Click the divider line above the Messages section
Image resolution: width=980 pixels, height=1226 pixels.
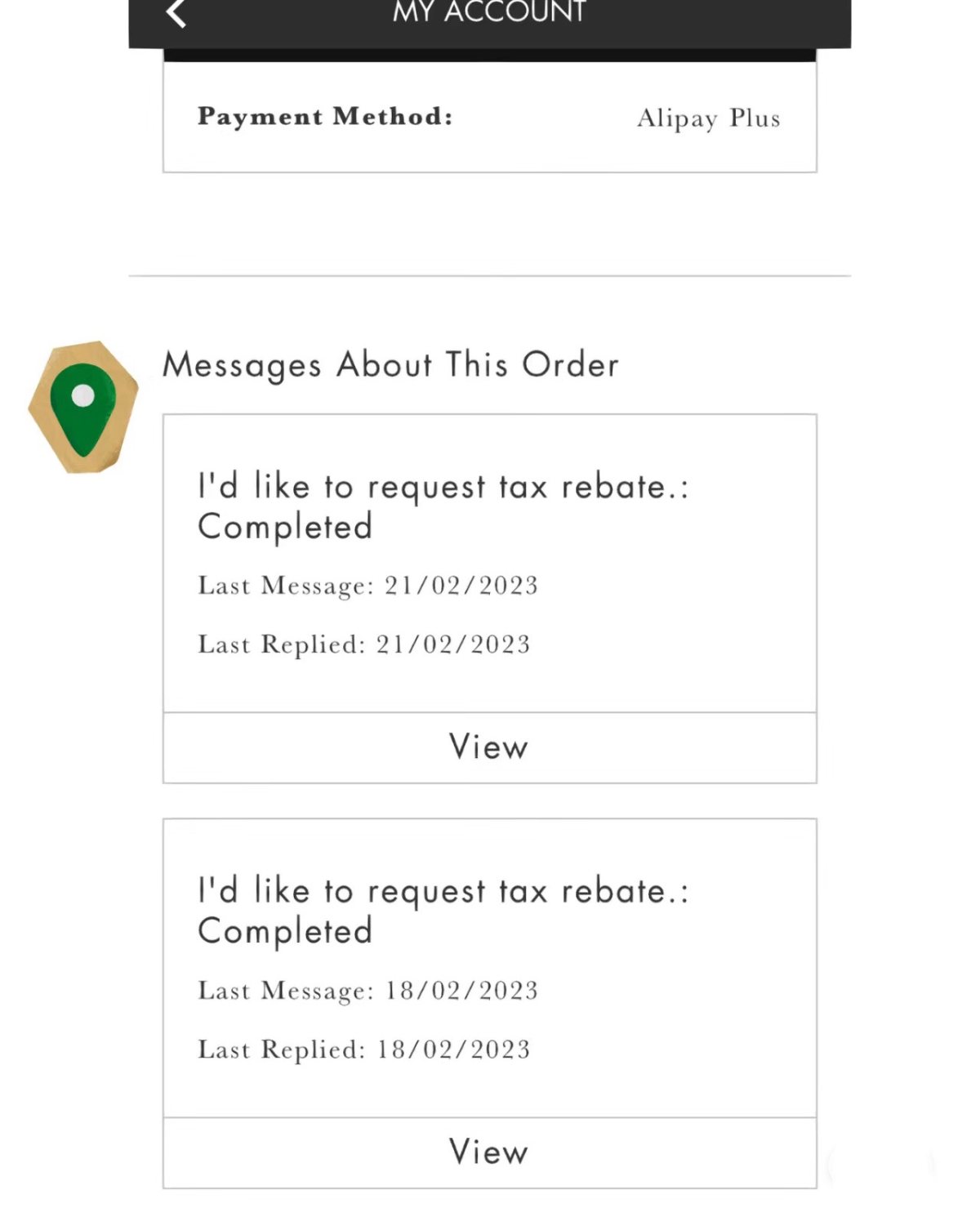[x=489, y=276]
